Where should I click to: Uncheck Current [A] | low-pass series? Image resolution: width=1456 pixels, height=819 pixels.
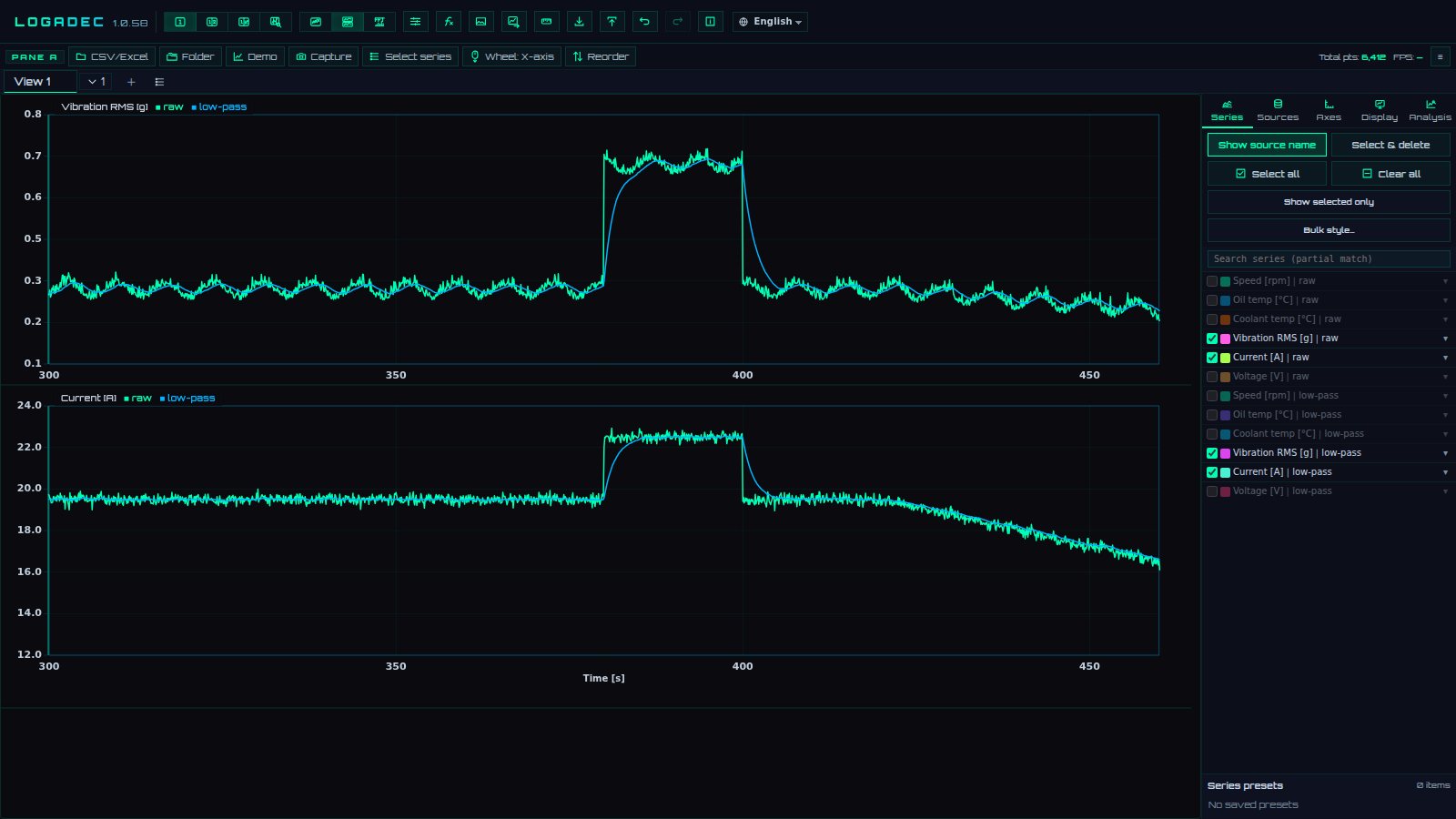1212,472
